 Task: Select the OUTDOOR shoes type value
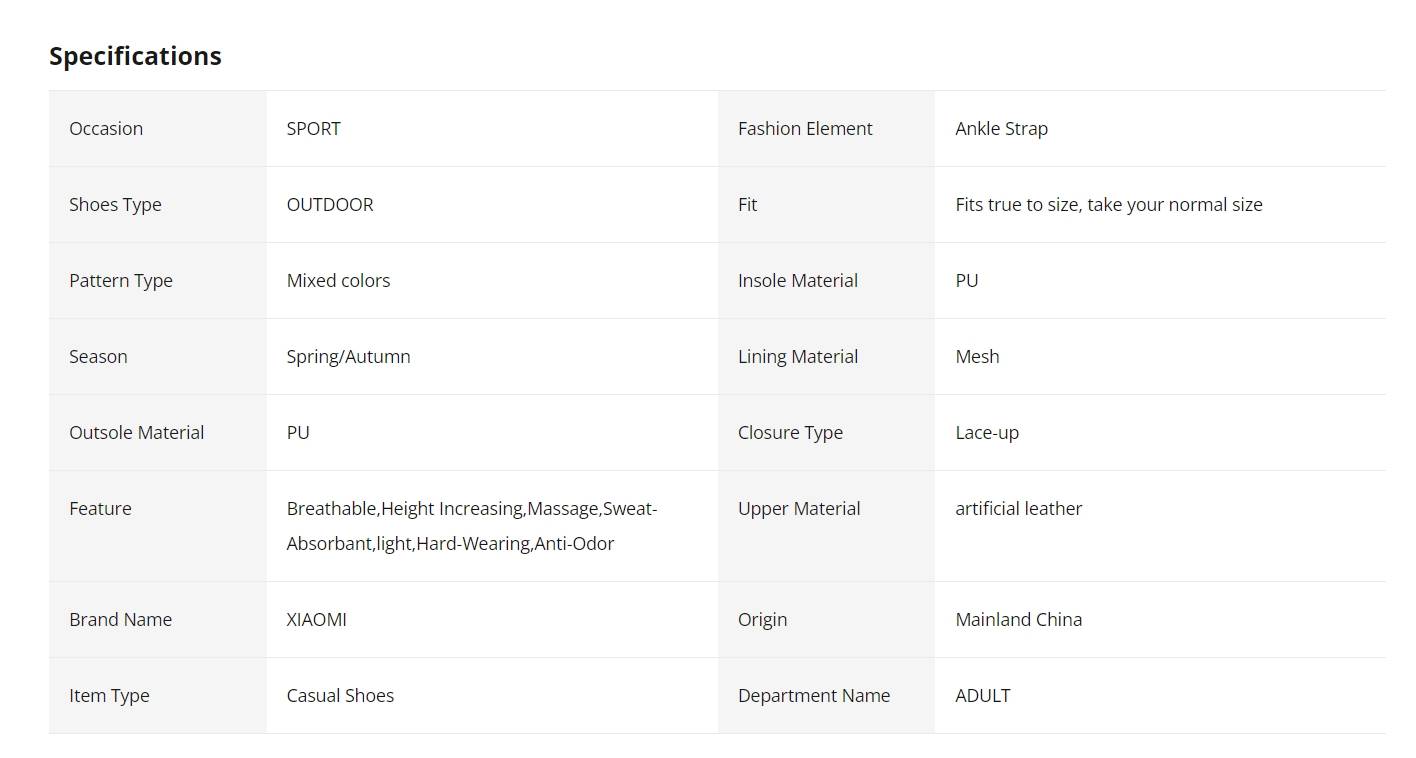[x=330, y=205]
